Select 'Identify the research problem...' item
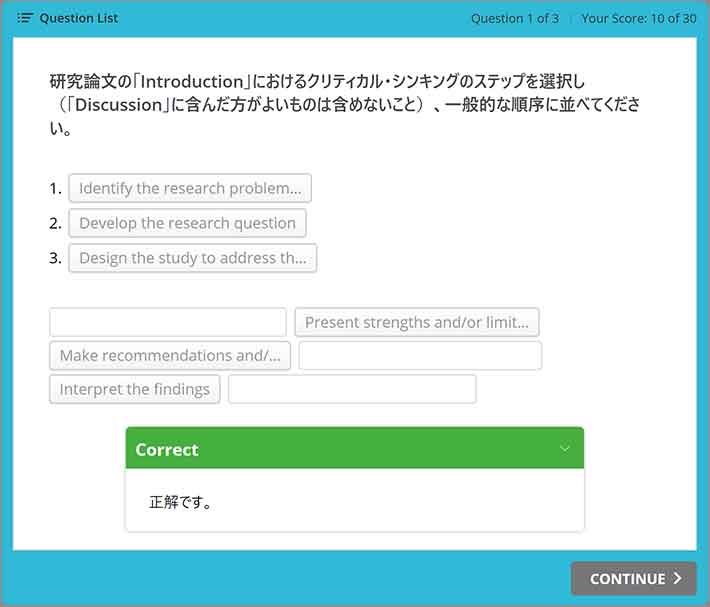Image resolution: width=710 pixels, height=607 pixels. point(190,188)
